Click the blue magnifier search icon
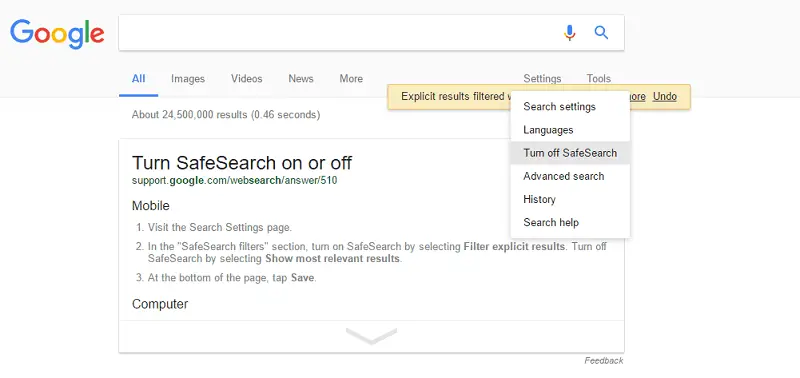This screenshot has width=800, height=378. [x=602, y=33]
